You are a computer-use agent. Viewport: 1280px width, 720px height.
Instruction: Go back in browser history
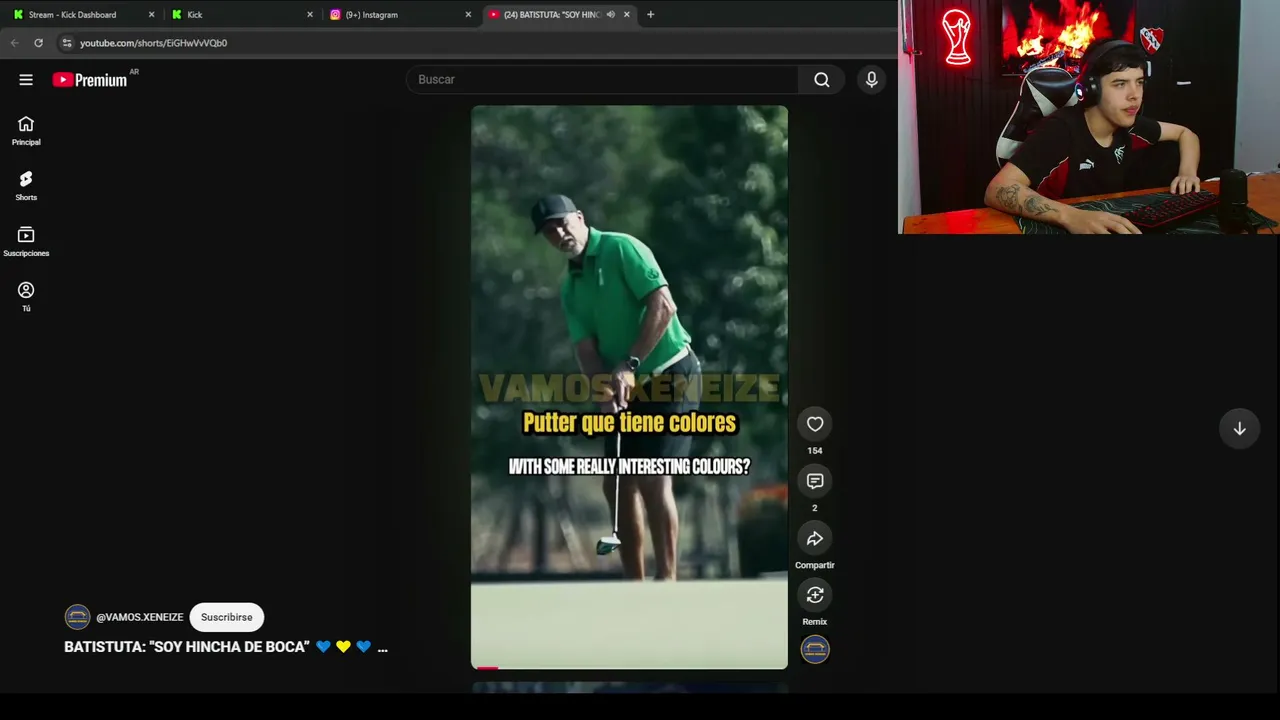point(14,43)
